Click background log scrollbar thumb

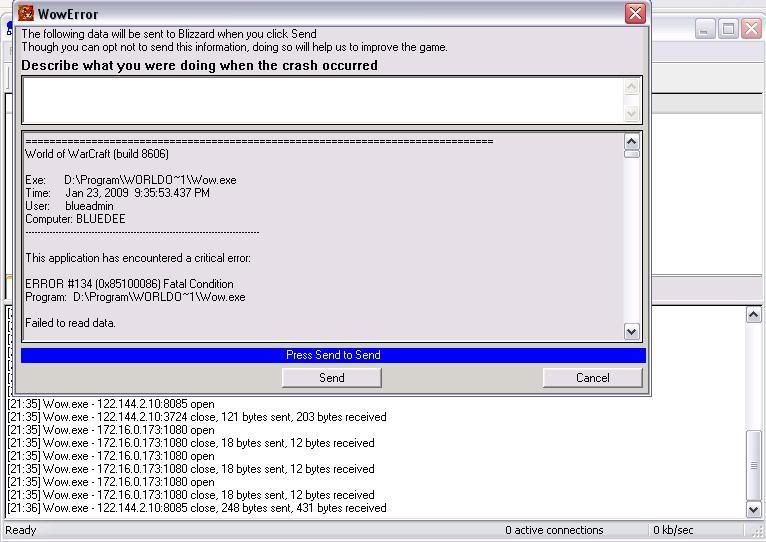click(754, 464)
